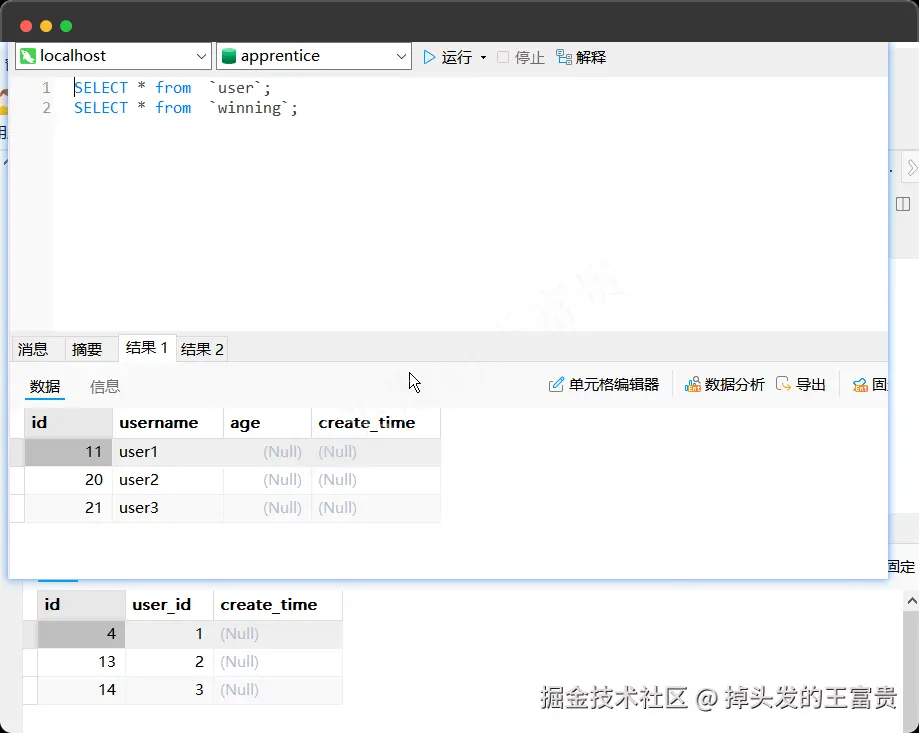This screenshot has width=919, height=733.
Task: Click the create_time Null cell for user3
Action: (x=376, y=508)
